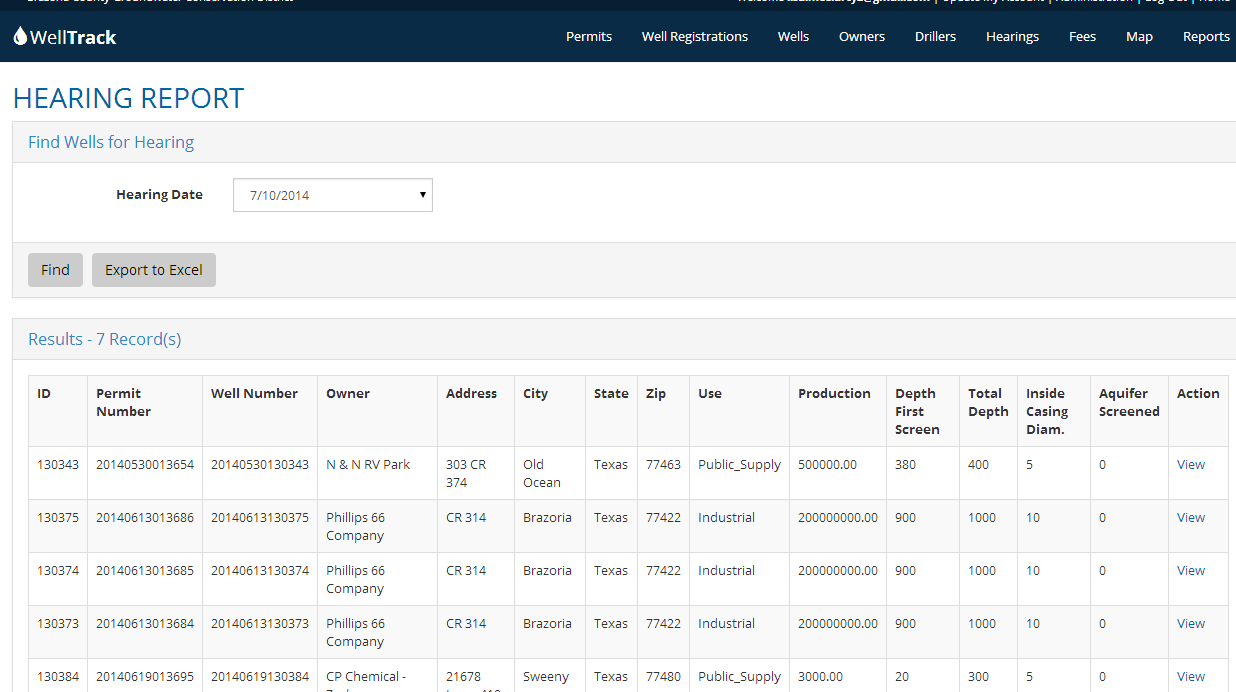Open the Fees navigation item

(x=1082, y=36)
